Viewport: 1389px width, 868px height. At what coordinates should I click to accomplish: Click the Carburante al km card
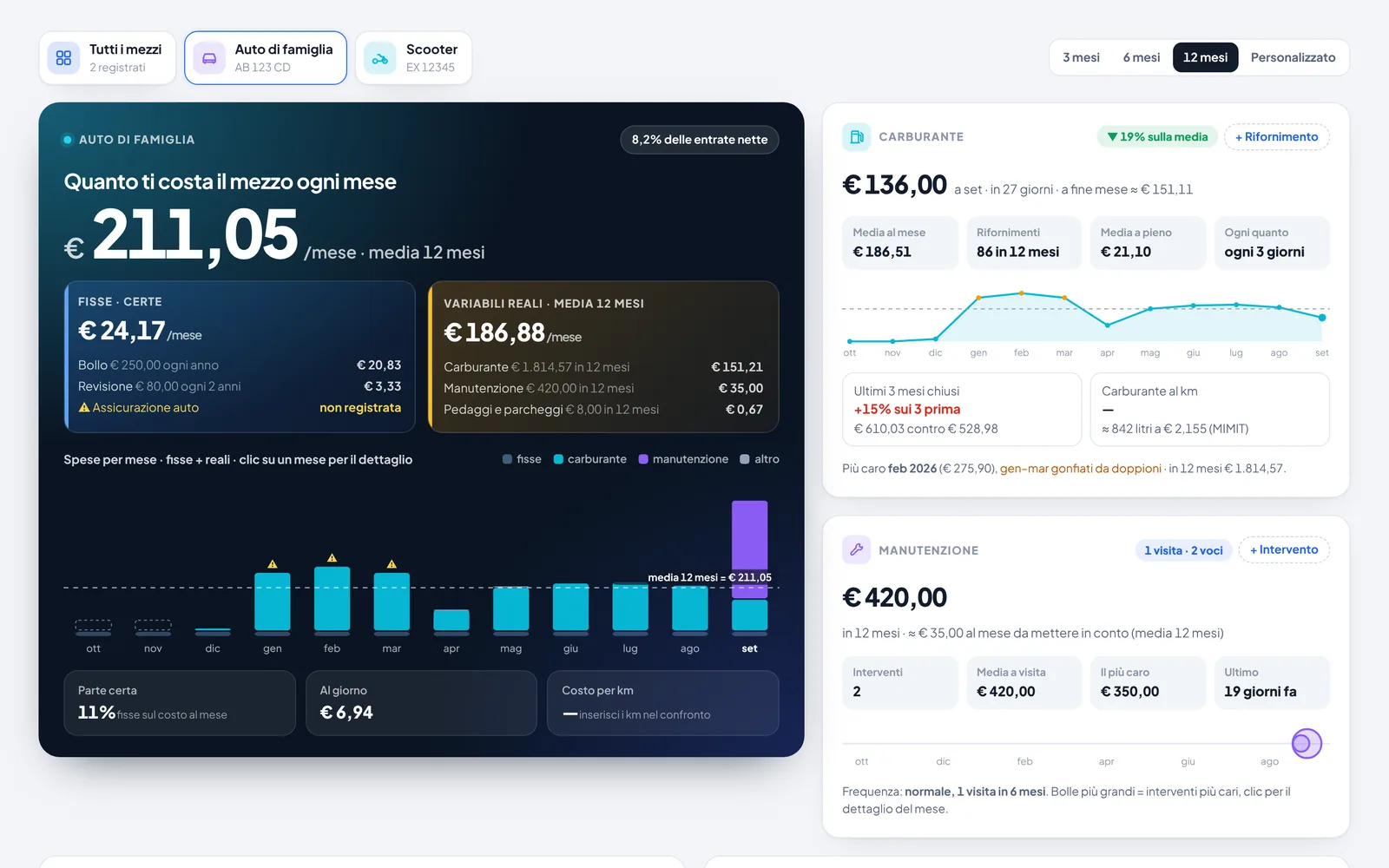1210,410
